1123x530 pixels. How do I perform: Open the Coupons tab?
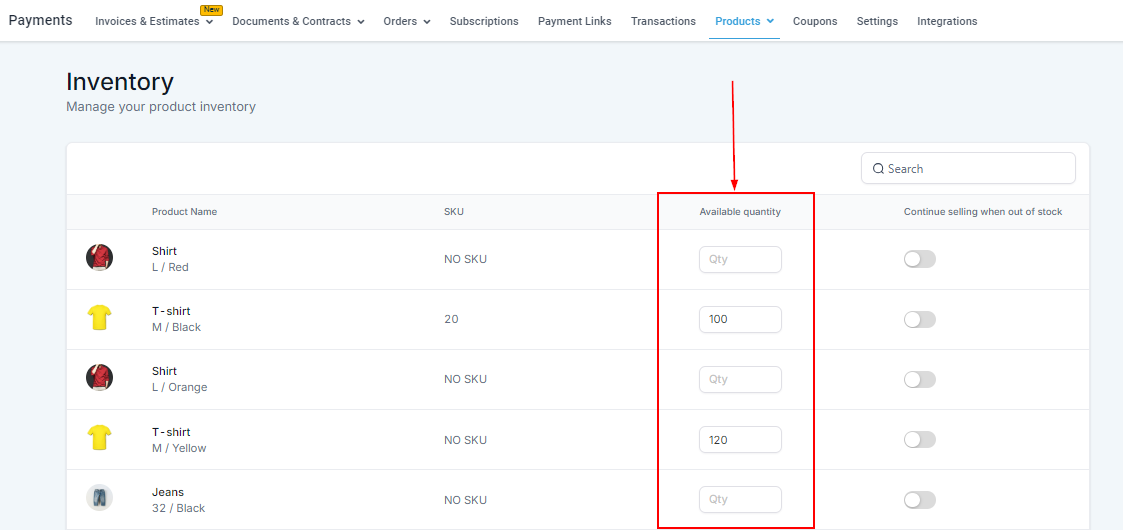[815, 21]
